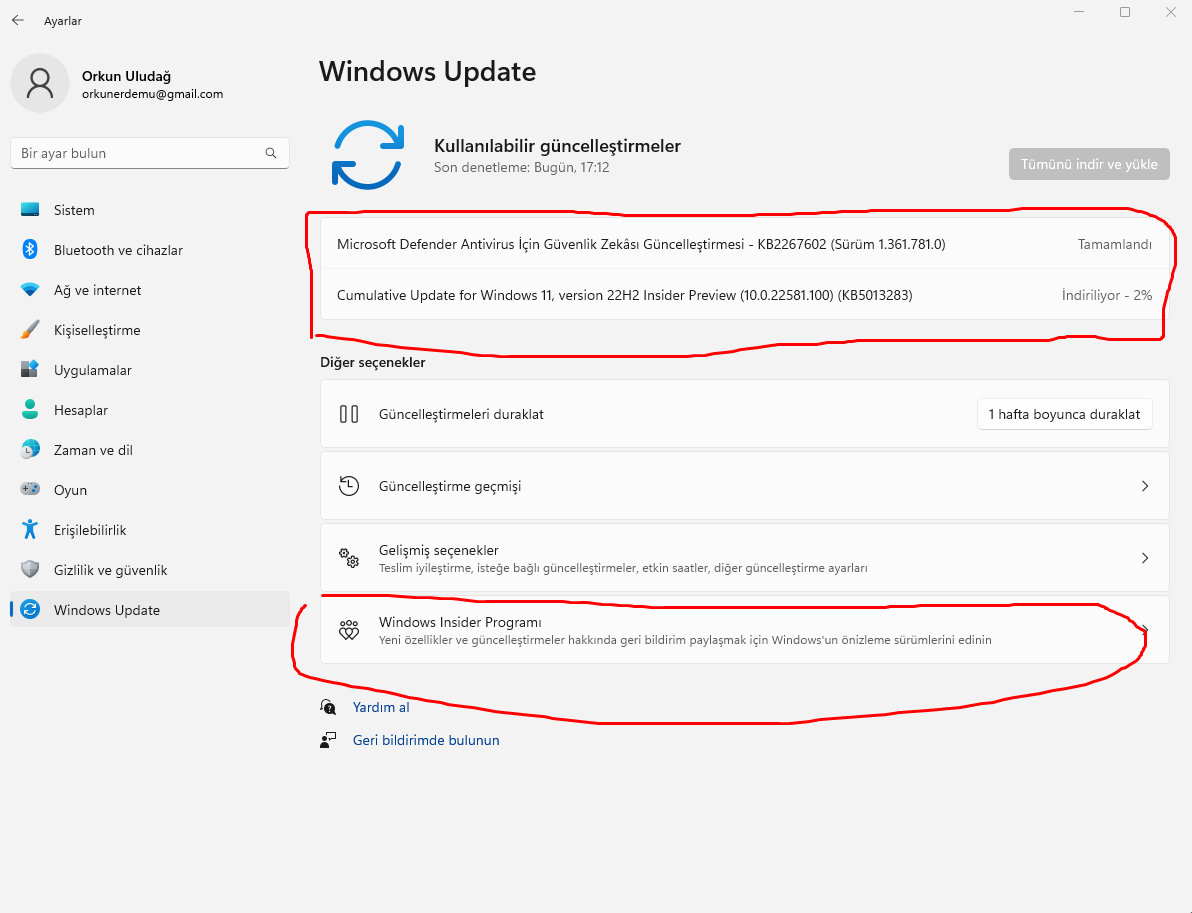Select Windows Update in sidebar
This screenshot has width=1192, height=913.
[150, 610]
